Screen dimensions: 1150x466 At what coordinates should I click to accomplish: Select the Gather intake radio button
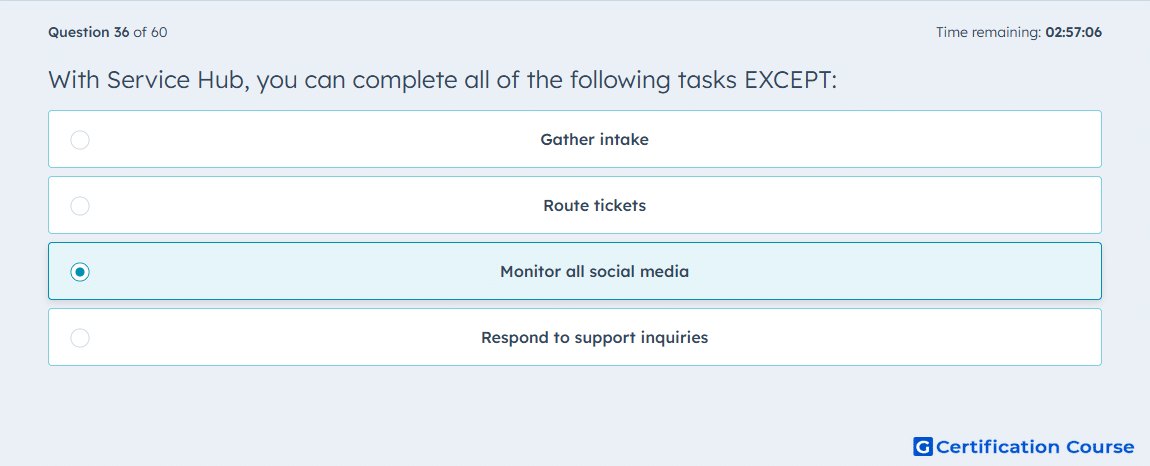pyautogui.click(x=80, y=139)
